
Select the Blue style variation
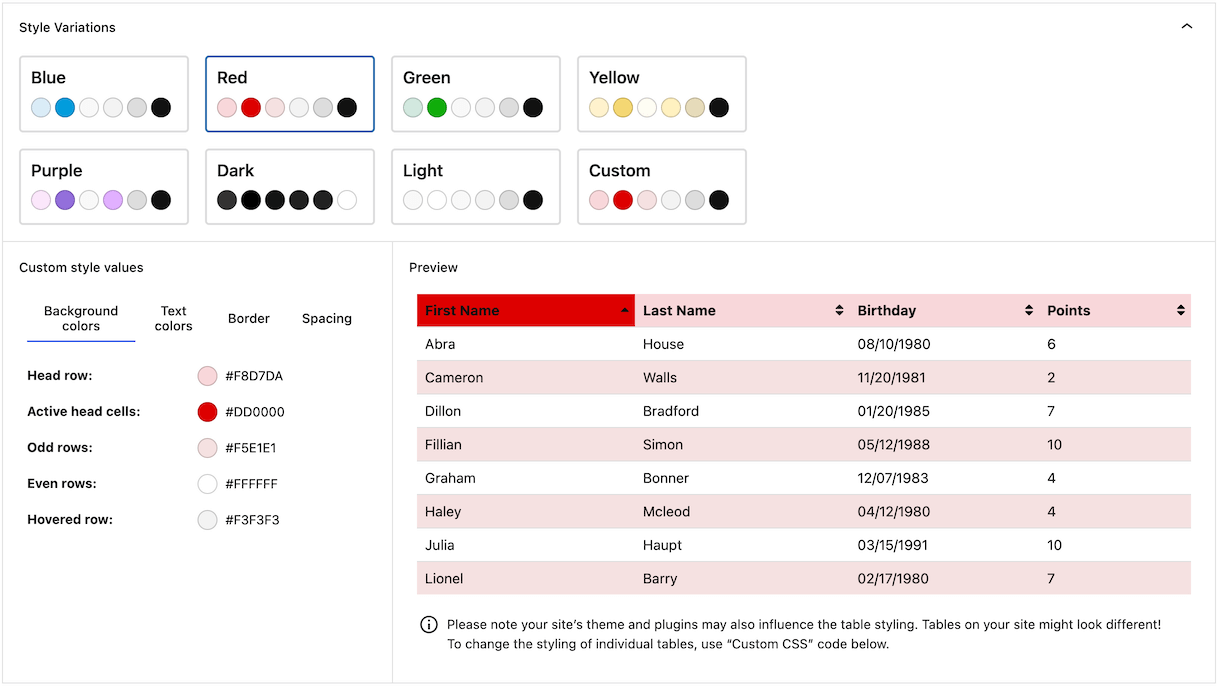click(x=103, y=93)
